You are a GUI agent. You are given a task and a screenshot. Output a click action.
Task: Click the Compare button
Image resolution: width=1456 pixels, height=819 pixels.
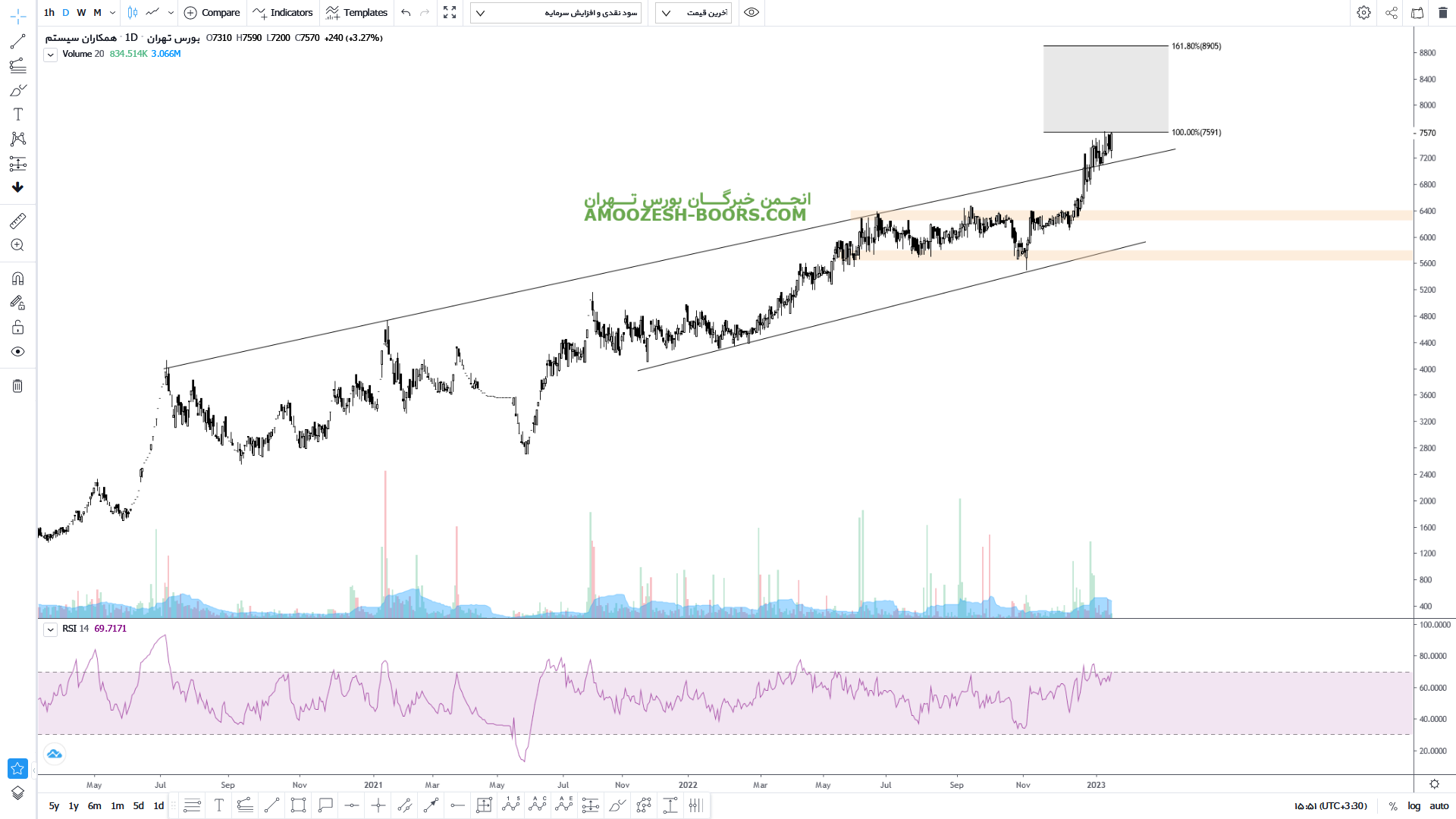tap(212, 13)
